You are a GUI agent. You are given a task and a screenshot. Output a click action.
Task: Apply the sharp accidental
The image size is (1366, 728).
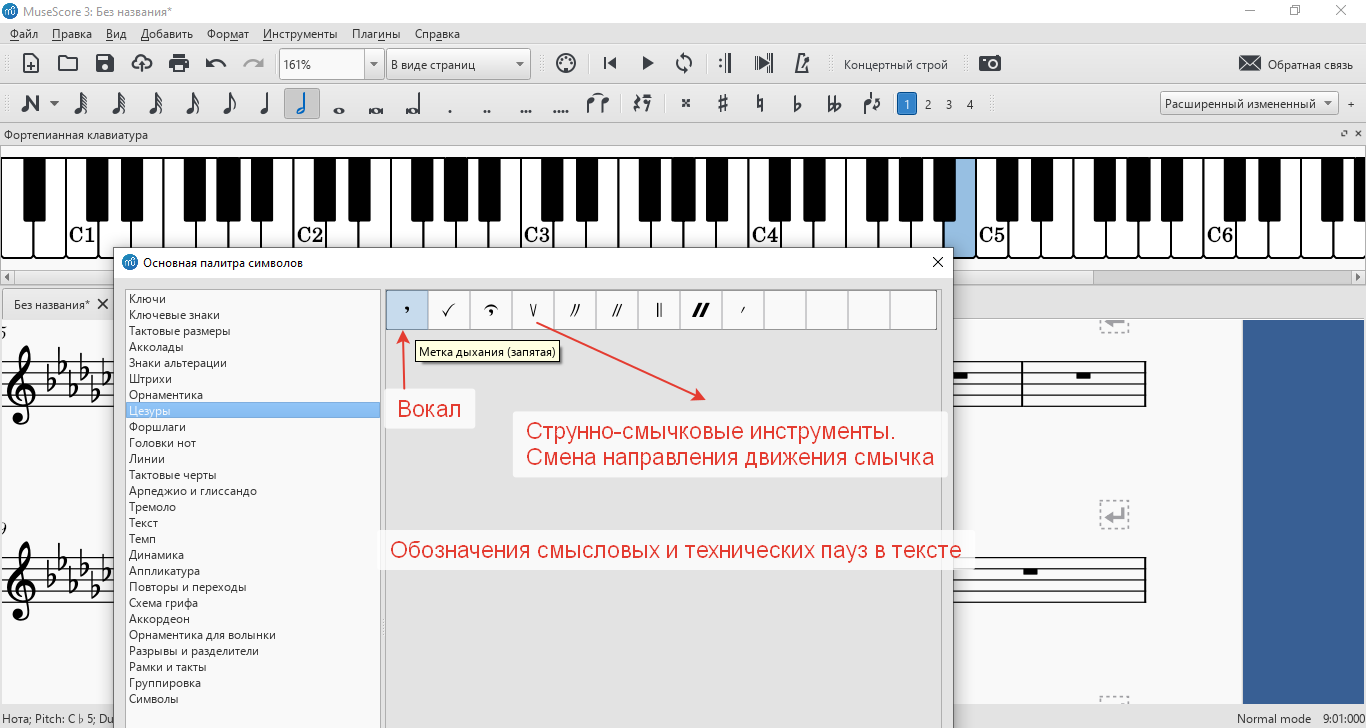(x=722, y=104)
